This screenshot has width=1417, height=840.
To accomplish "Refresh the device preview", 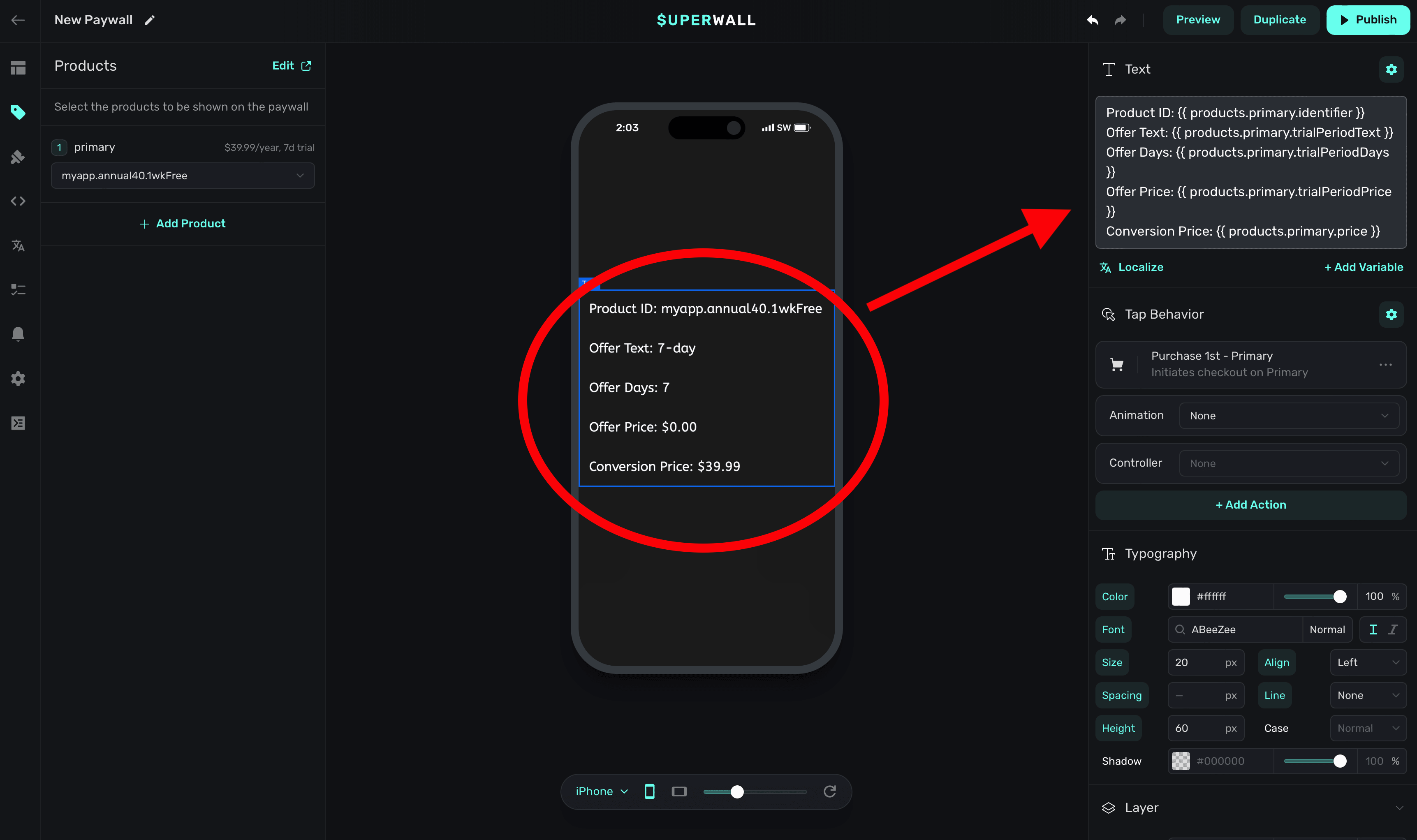I will [x=829, y=791].
